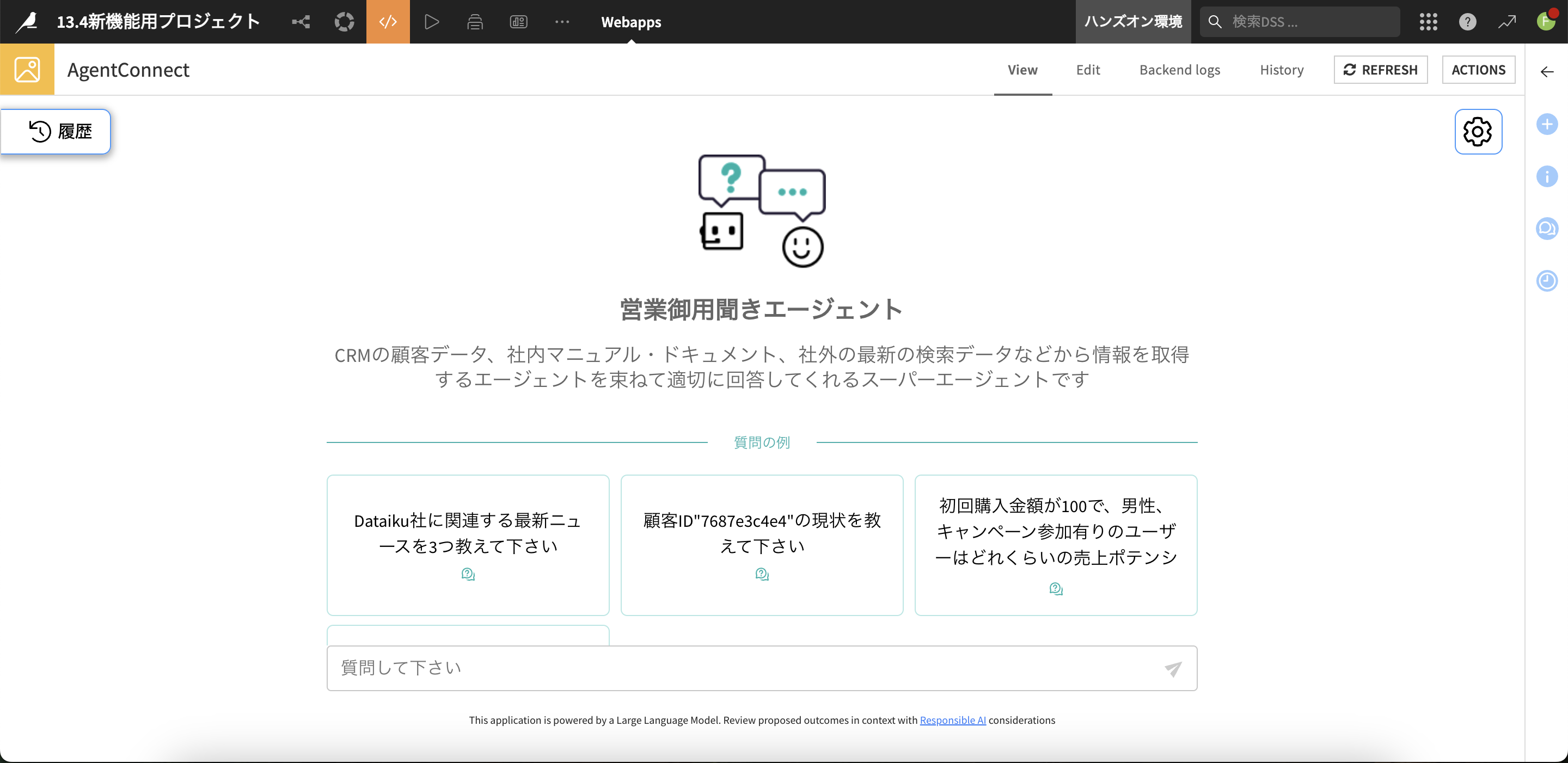Click the 質問して下さい question input field

pyautogui.click(x=743, y=668)
